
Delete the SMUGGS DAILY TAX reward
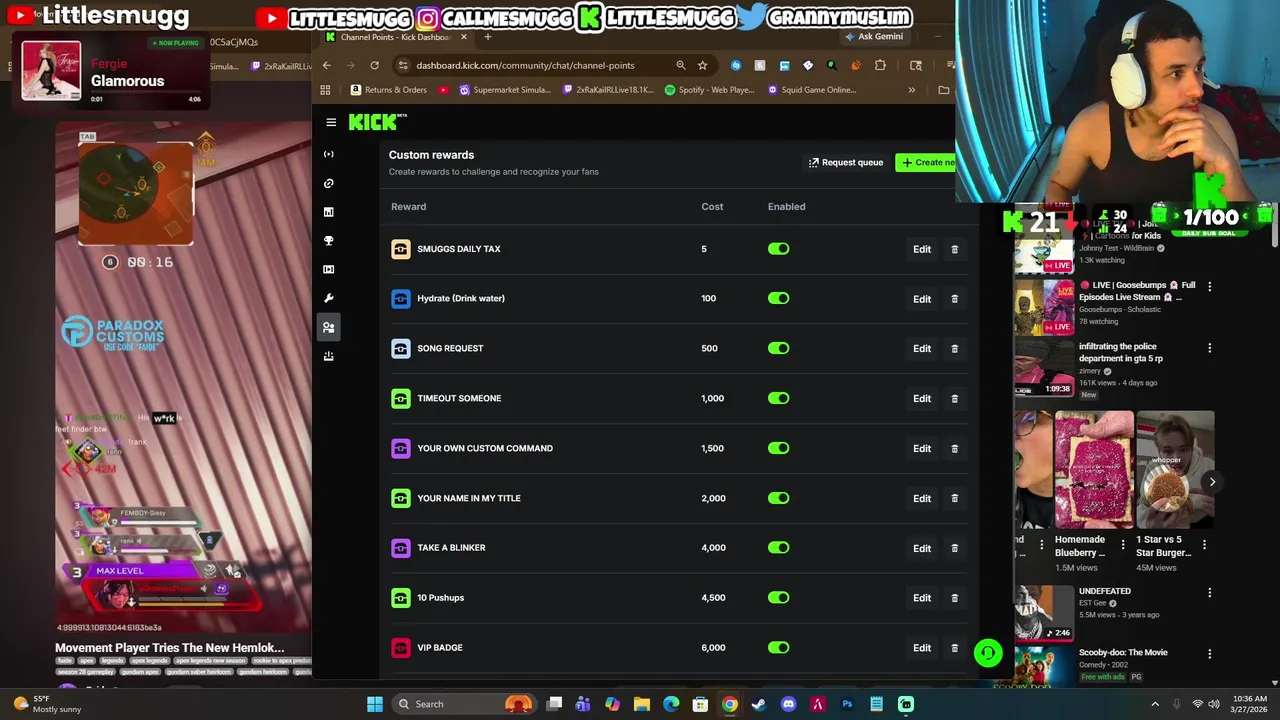(x=954, y=249)
